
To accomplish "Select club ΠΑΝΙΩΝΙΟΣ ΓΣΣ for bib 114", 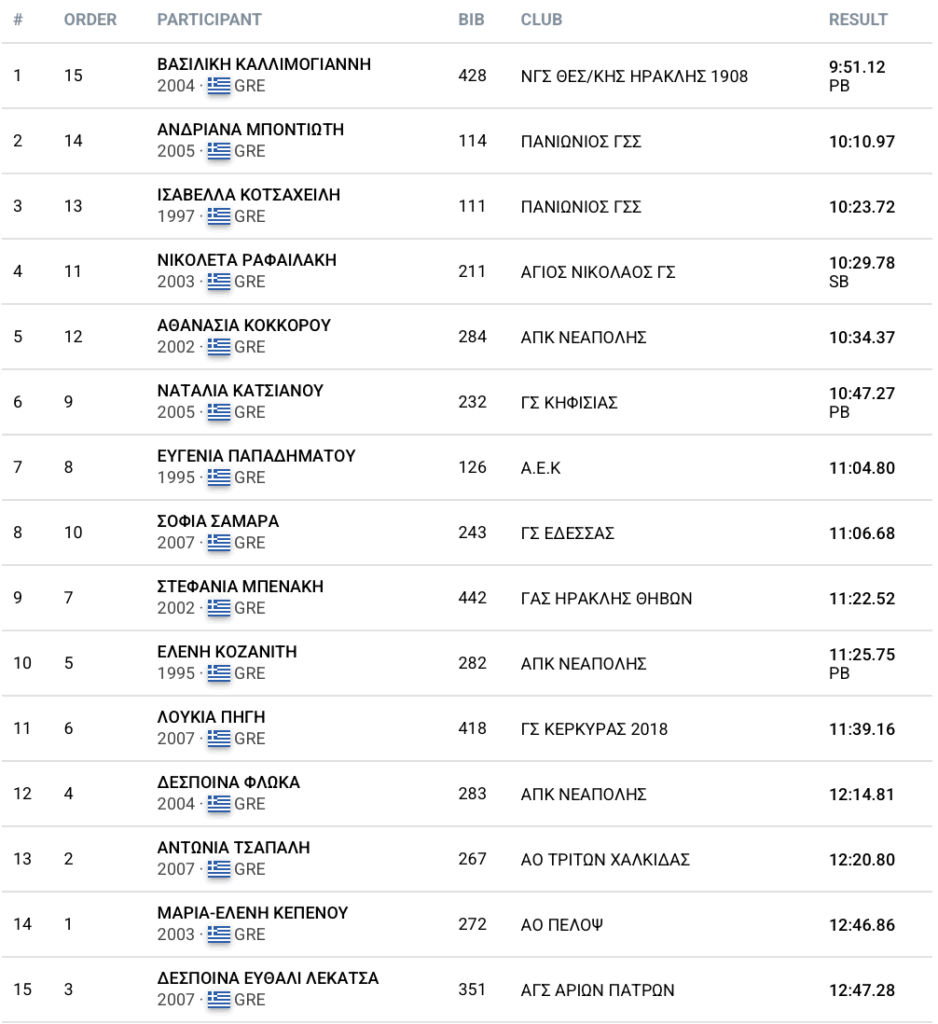I will pos(581,141).
